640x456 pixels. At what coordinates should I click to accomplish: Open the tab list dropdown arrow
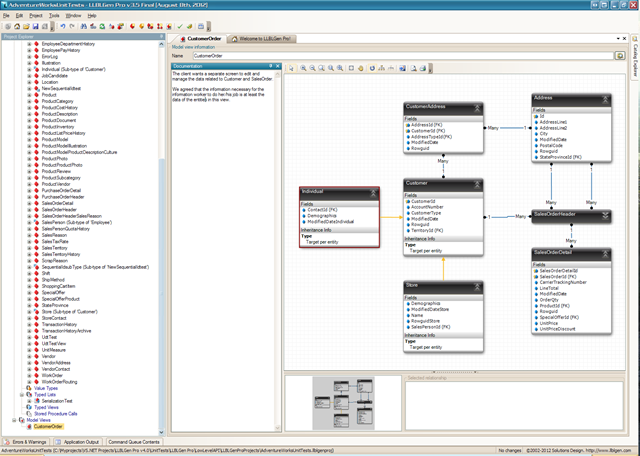pos(618,38)
